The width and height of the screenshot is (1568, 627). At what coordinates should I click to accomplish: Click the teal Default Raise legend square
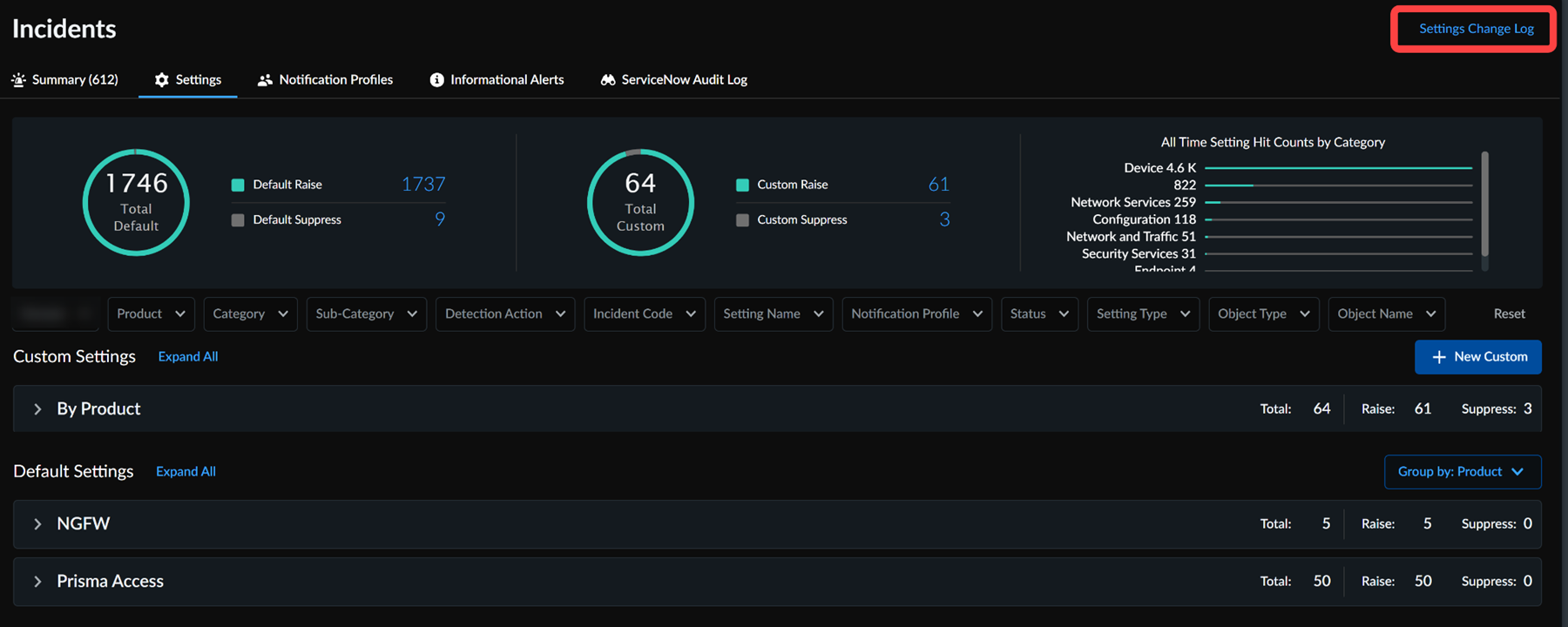[237, 185]
